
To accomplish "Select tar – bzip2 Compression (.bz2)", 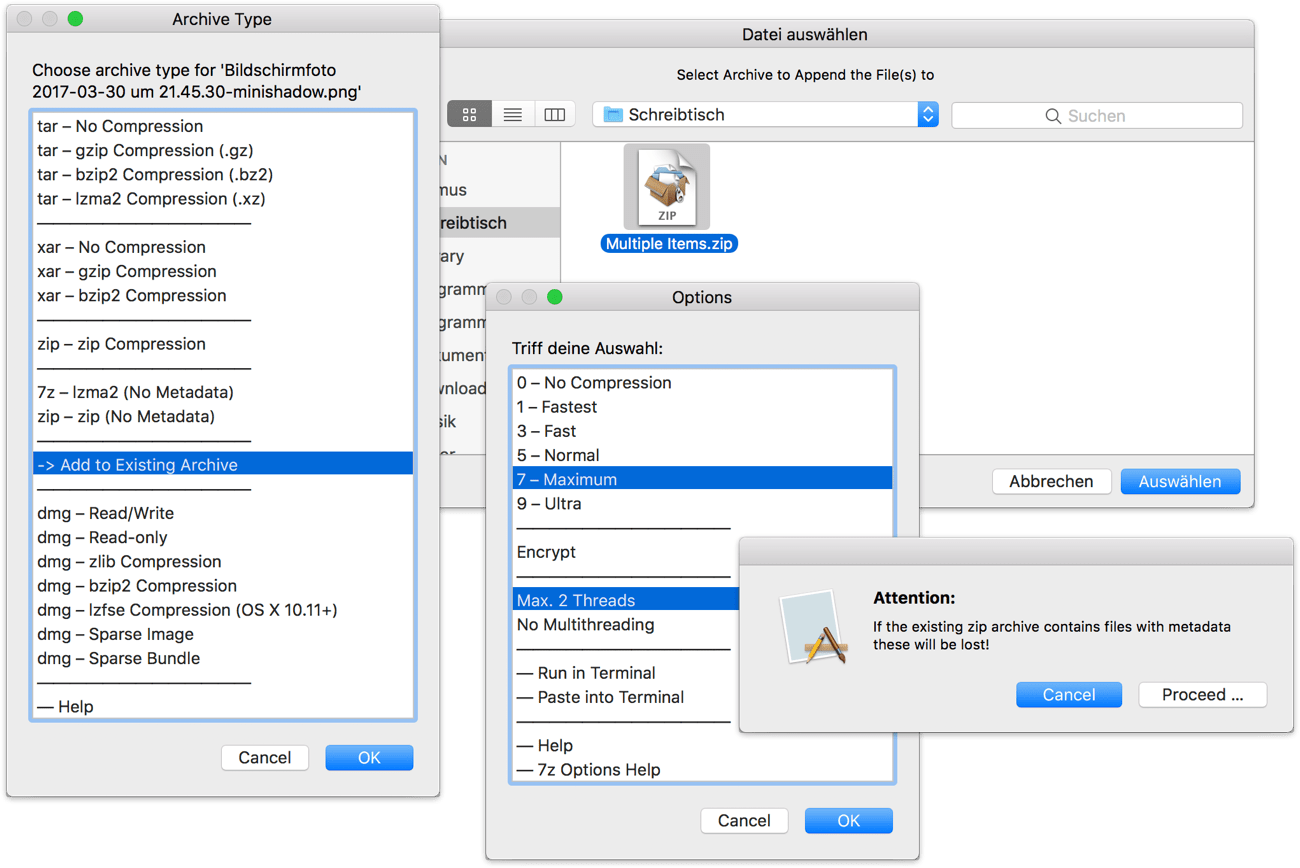I will [223, 174].
